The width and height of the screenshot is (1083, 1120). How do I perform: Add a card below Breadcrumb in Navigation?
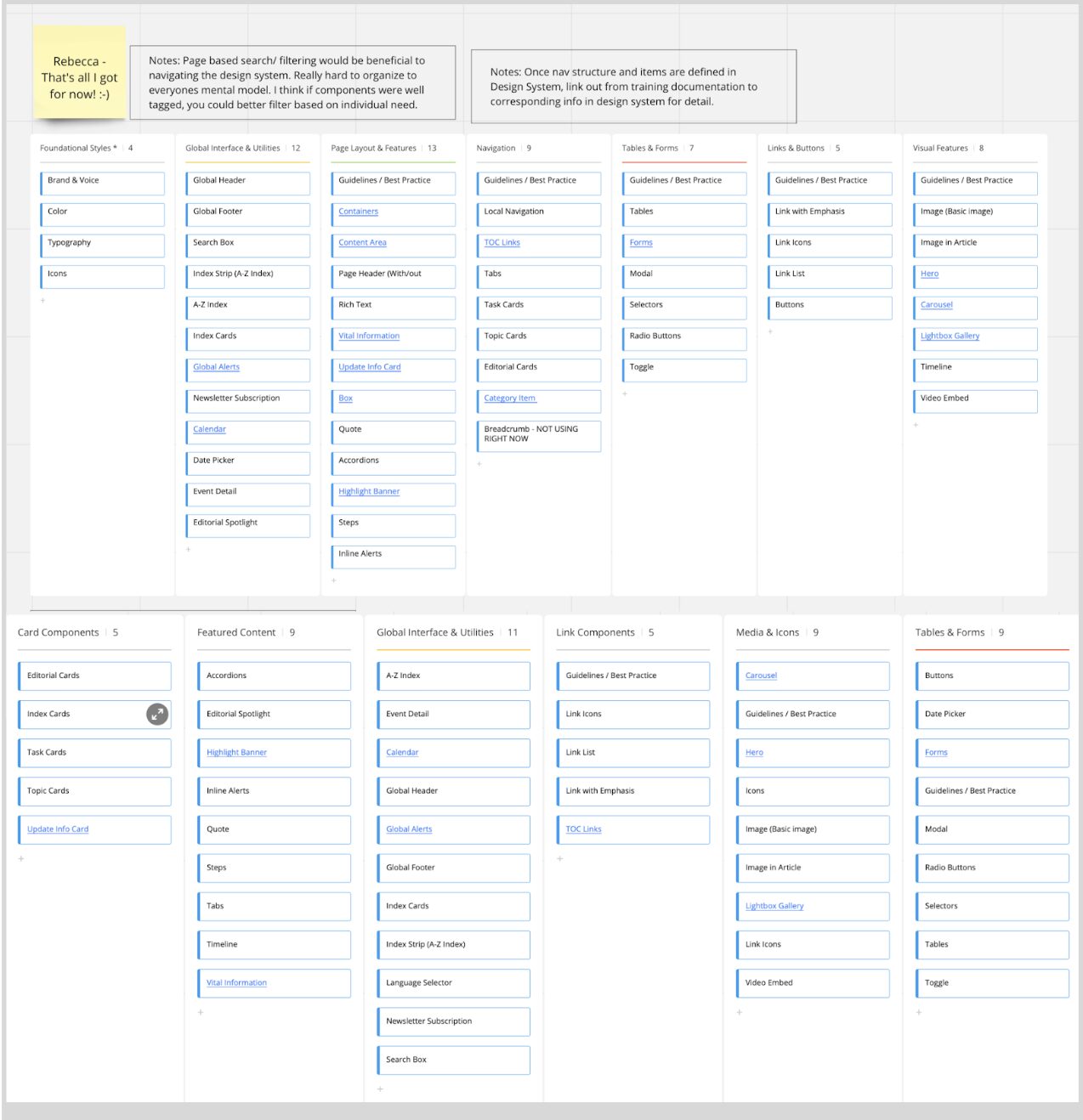click(479, 464)
